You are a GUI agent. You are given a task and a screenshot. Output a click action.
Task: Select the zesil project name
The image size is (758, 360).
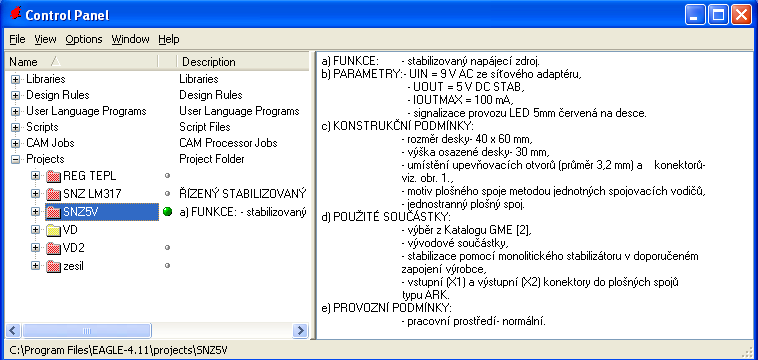tap(73, 265)
